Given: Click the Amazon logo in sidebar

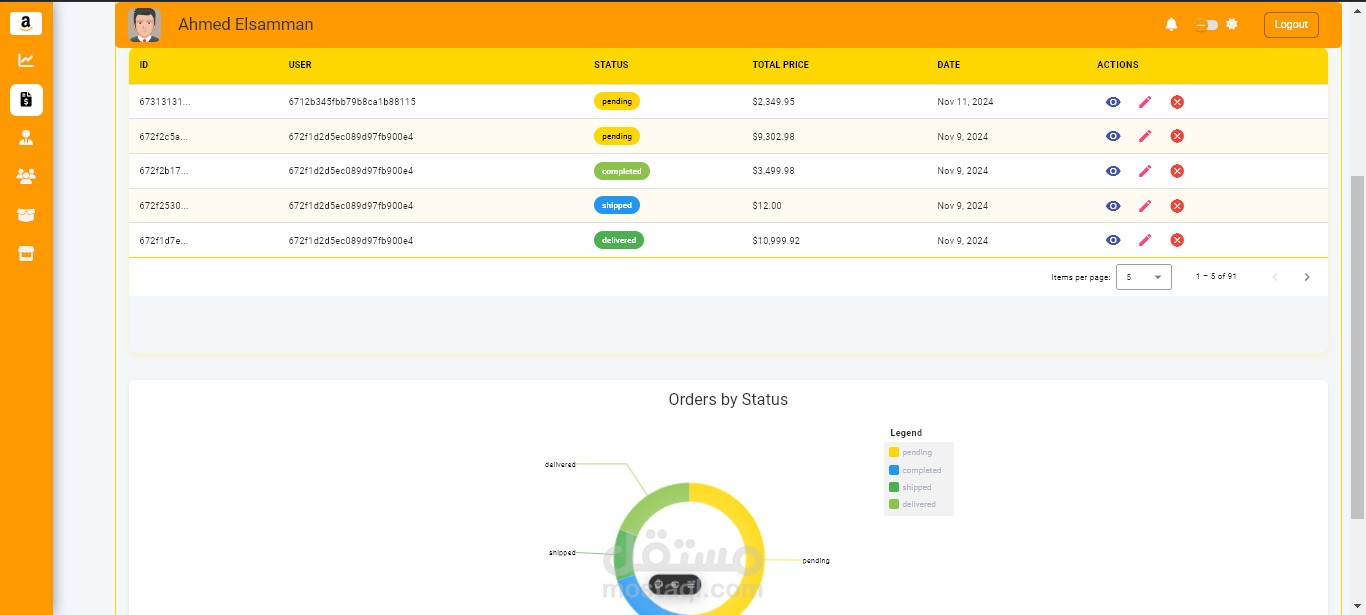Looking at the screenshot, I should (26, 23).
